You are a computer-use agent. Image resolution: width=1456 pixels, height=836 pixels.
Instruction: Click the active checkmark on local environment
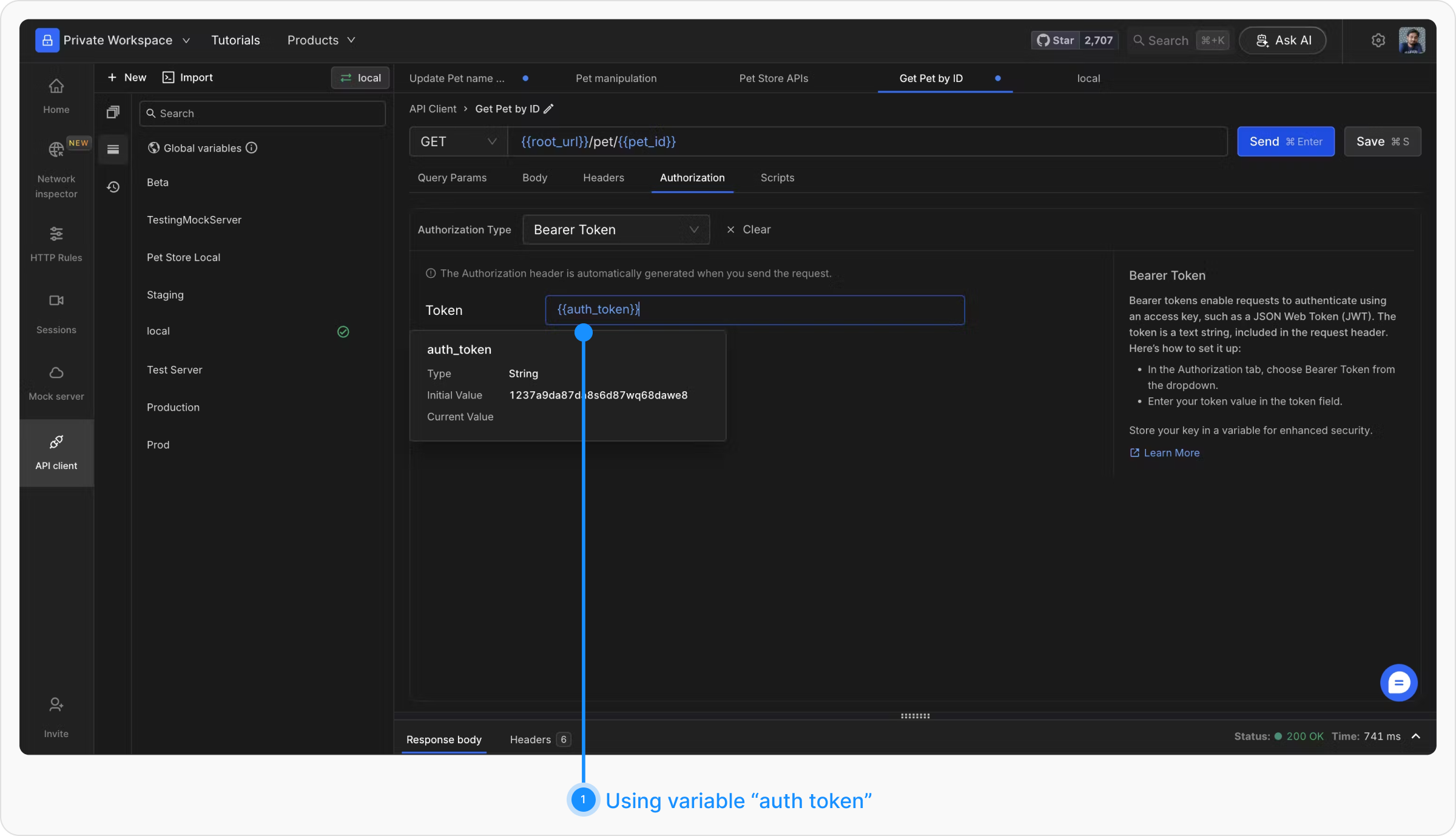pos(343,332)
